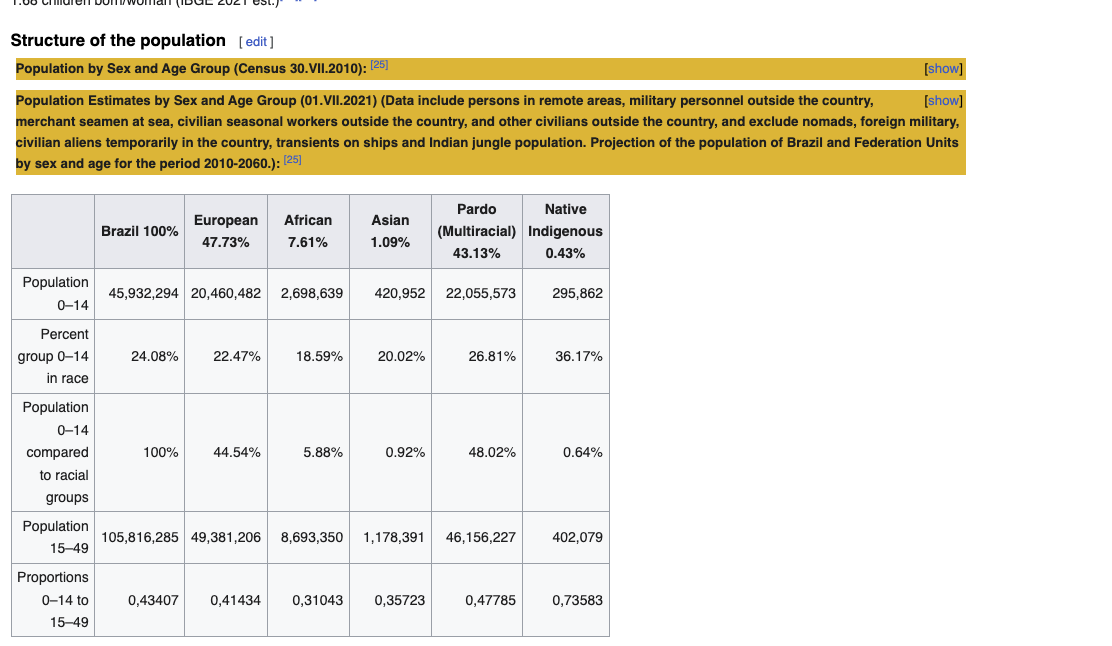Viewport: 1112px width, 646px height.
Task: Select the Pardo (Multiracial) 43.13% header
Action: coord(477,232)
